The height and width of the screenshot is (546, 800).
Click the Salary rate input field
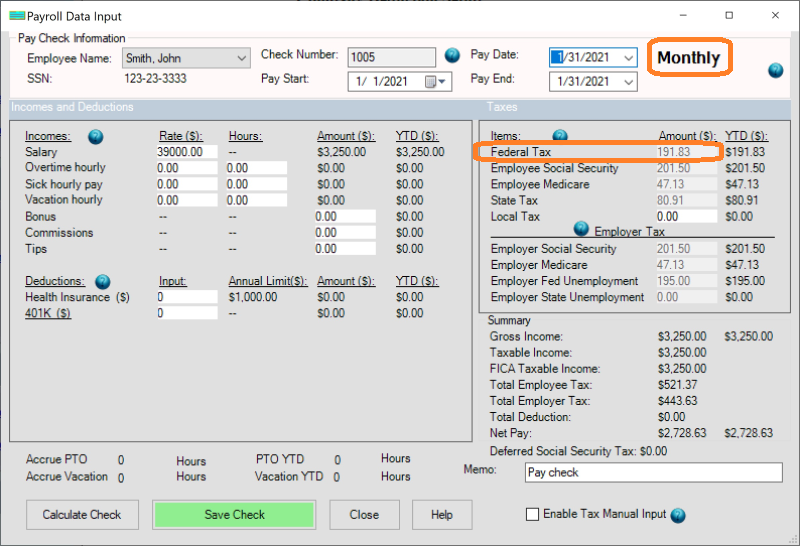pos(187,152)
